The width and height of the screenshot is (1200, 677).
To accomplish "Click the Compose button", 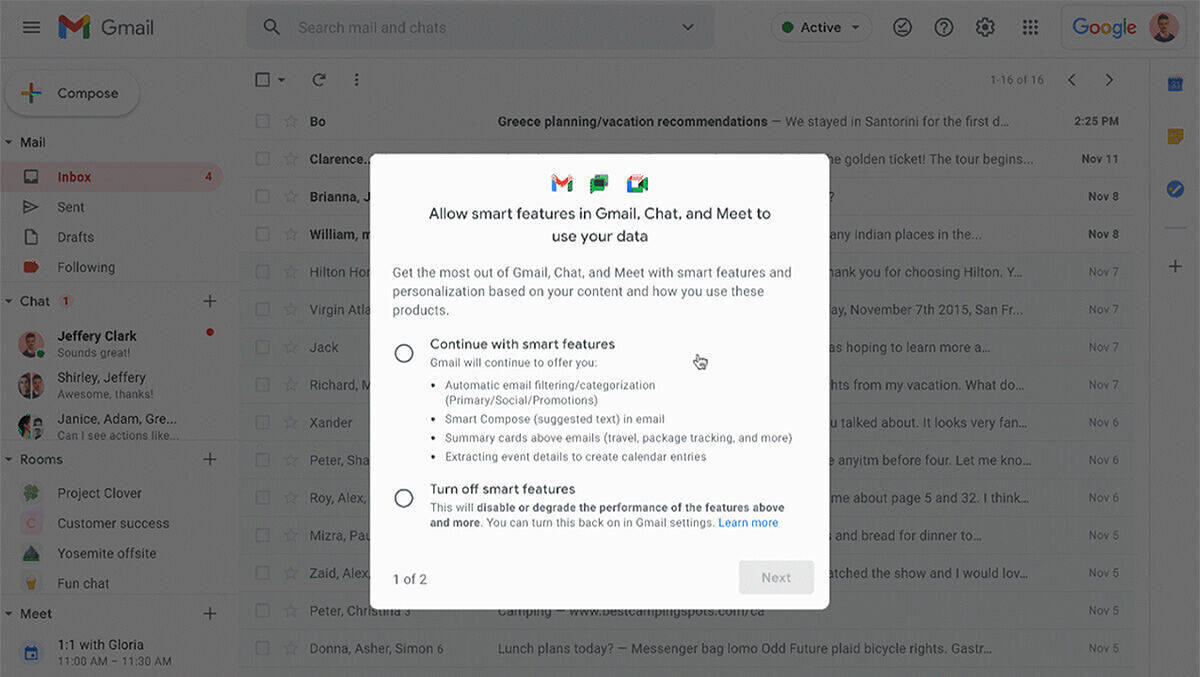I will 72,93.
